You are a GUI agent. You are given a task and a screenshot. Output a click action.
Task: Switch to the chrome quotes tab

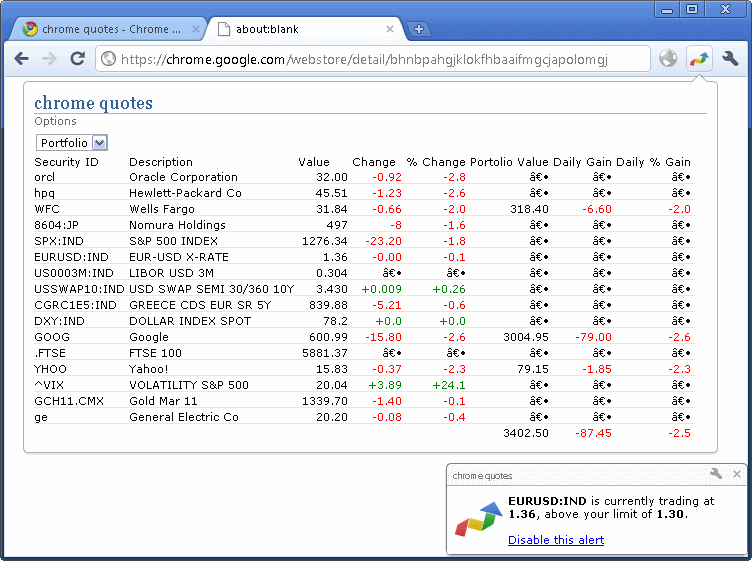[x=110, y=29]
